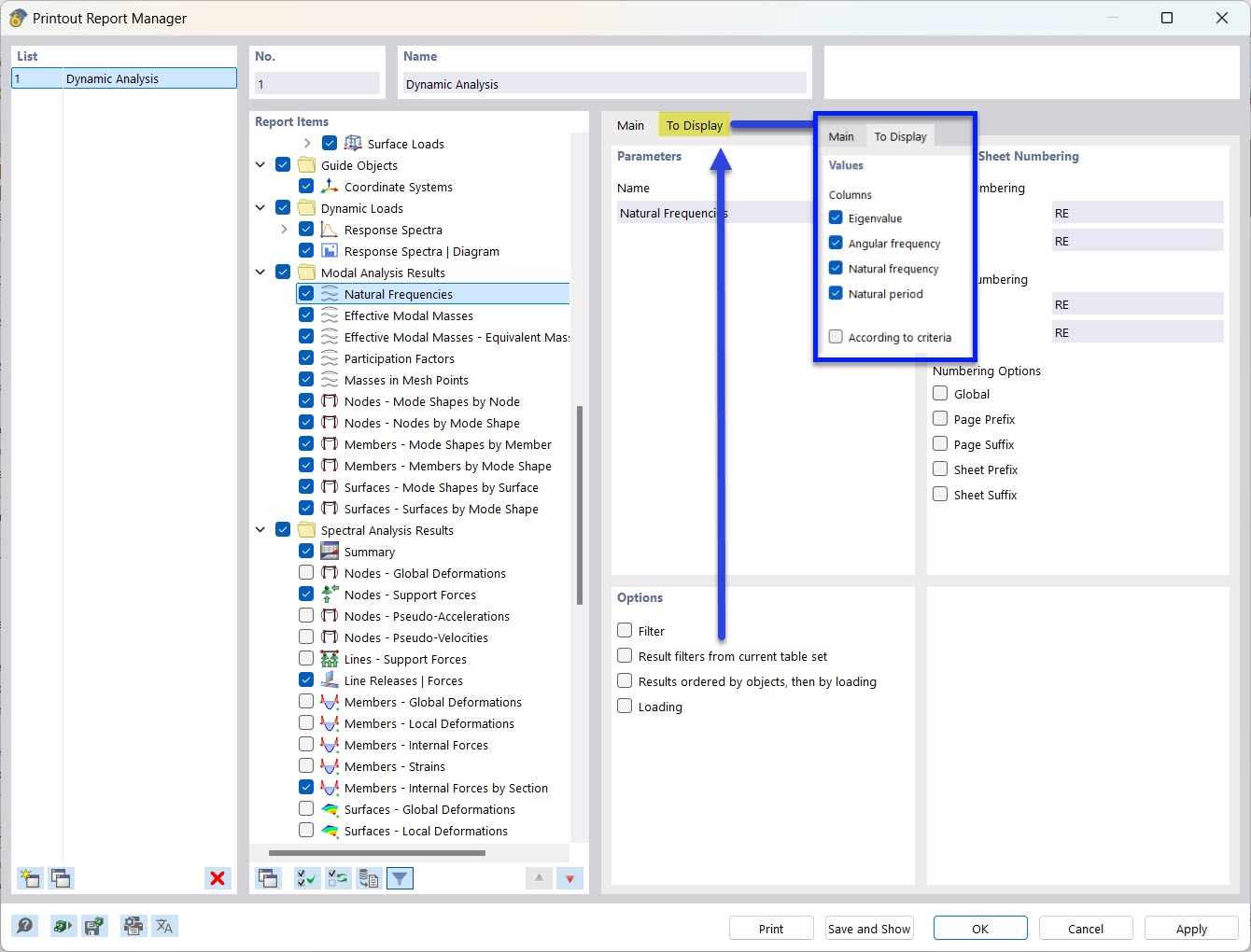This screenshot has height=952, width=1251.
Task: Tick the Global numbering option
Action: [x=940, y=394]
